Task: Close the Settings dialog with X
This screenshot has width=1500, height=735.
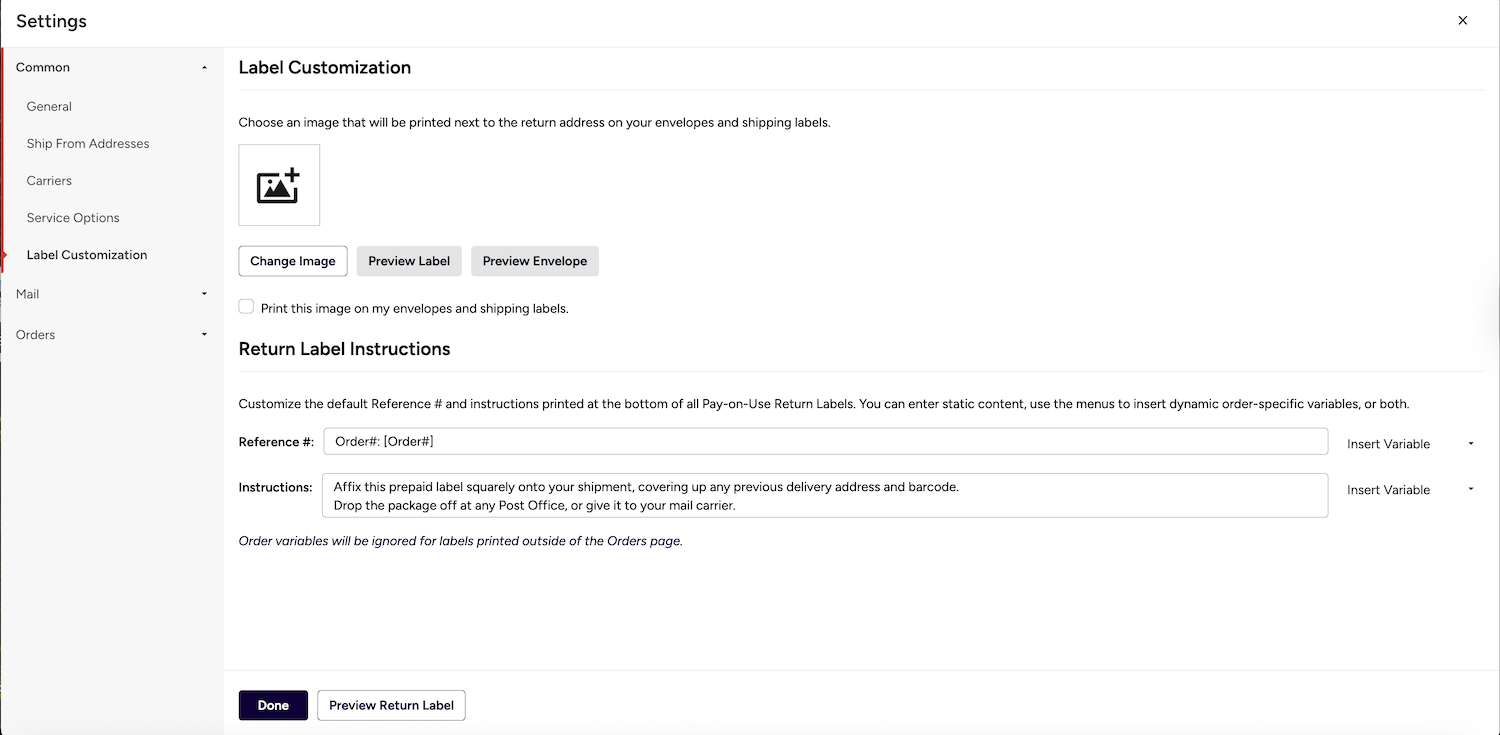Action: 1462,20
